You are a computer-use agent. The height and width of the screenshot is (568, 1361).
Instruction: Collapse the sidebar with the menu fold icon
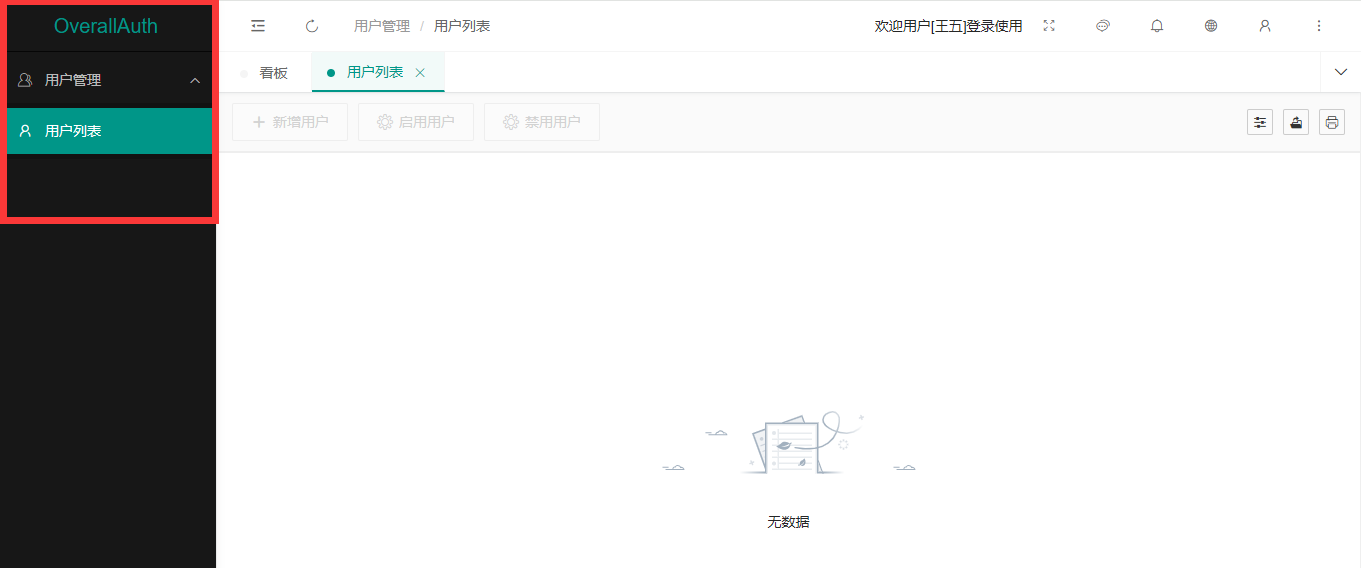(x=258, y=26)
